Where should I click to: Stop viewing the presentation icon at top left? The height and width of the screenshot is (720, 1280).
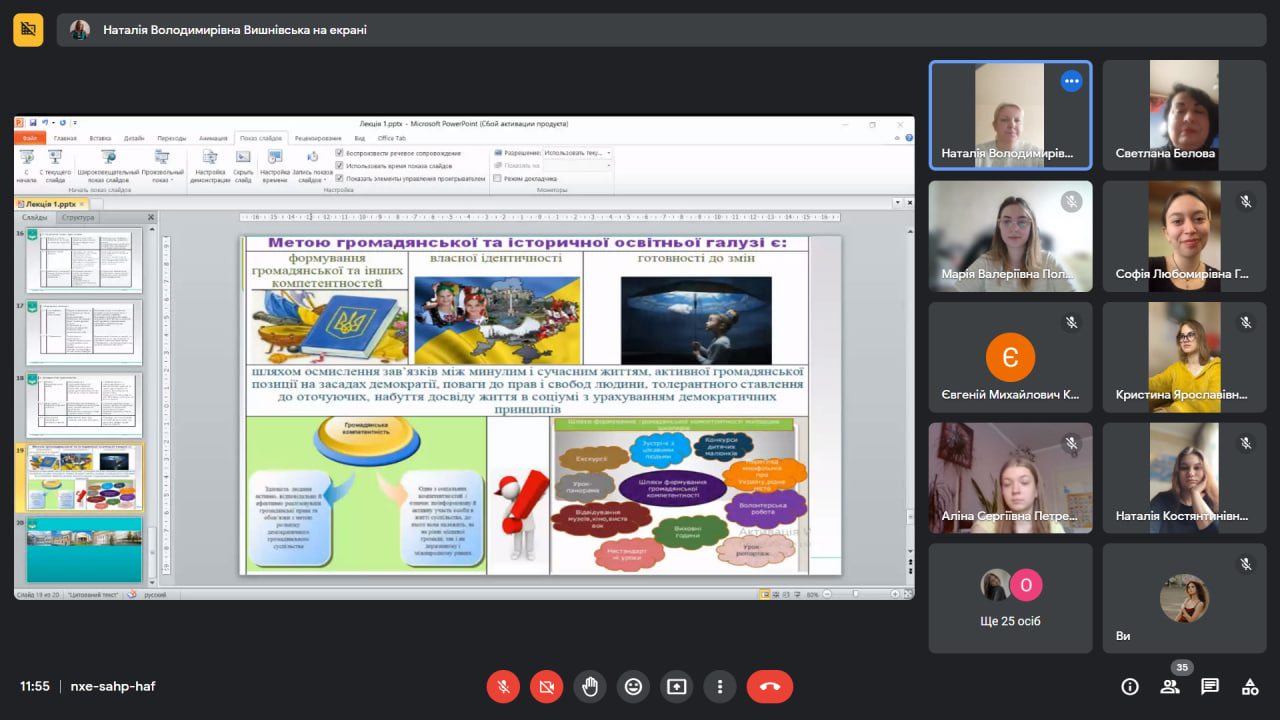(28, 30)
